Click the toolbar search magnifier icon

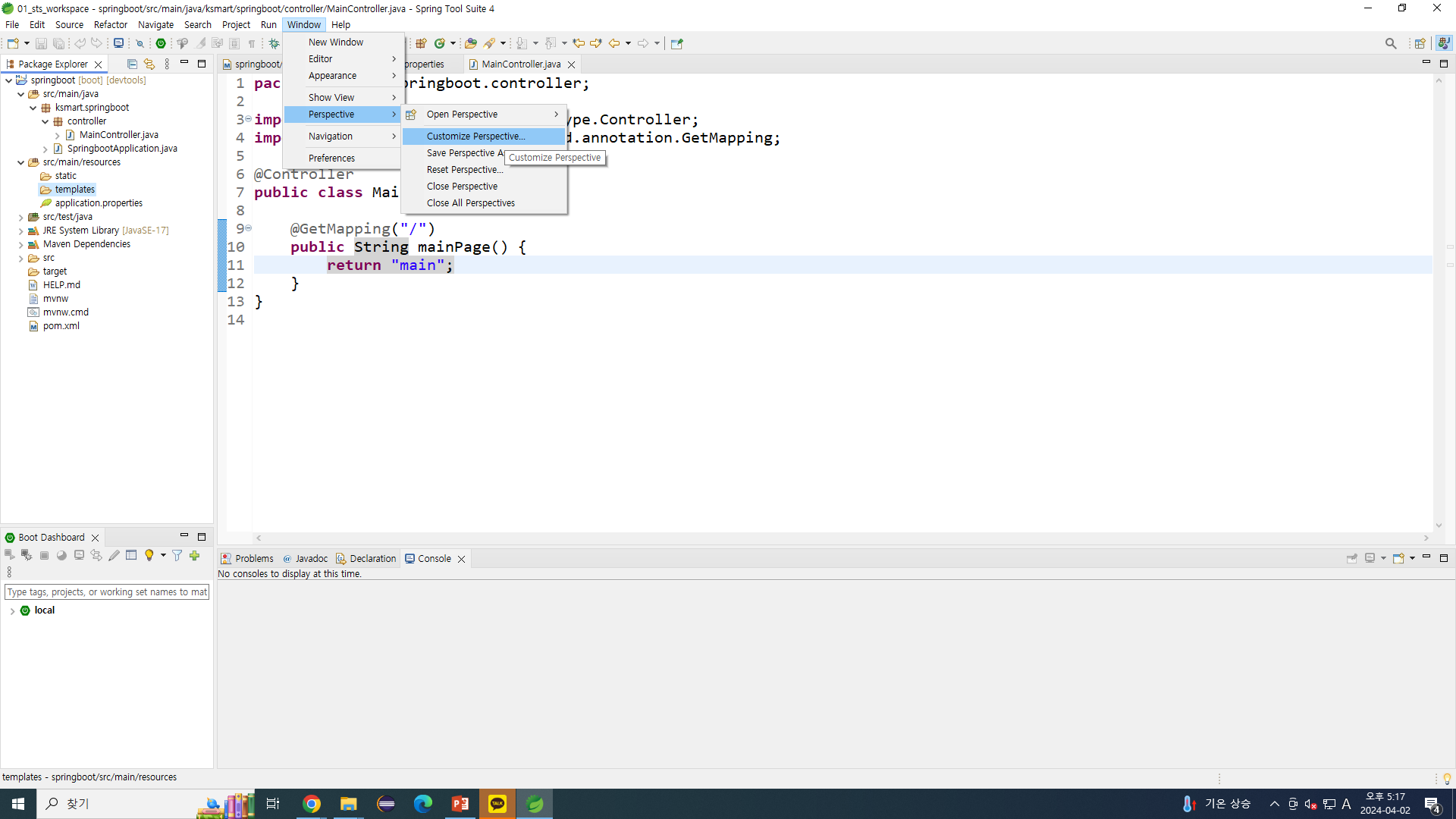click(x=1390, y=43)
